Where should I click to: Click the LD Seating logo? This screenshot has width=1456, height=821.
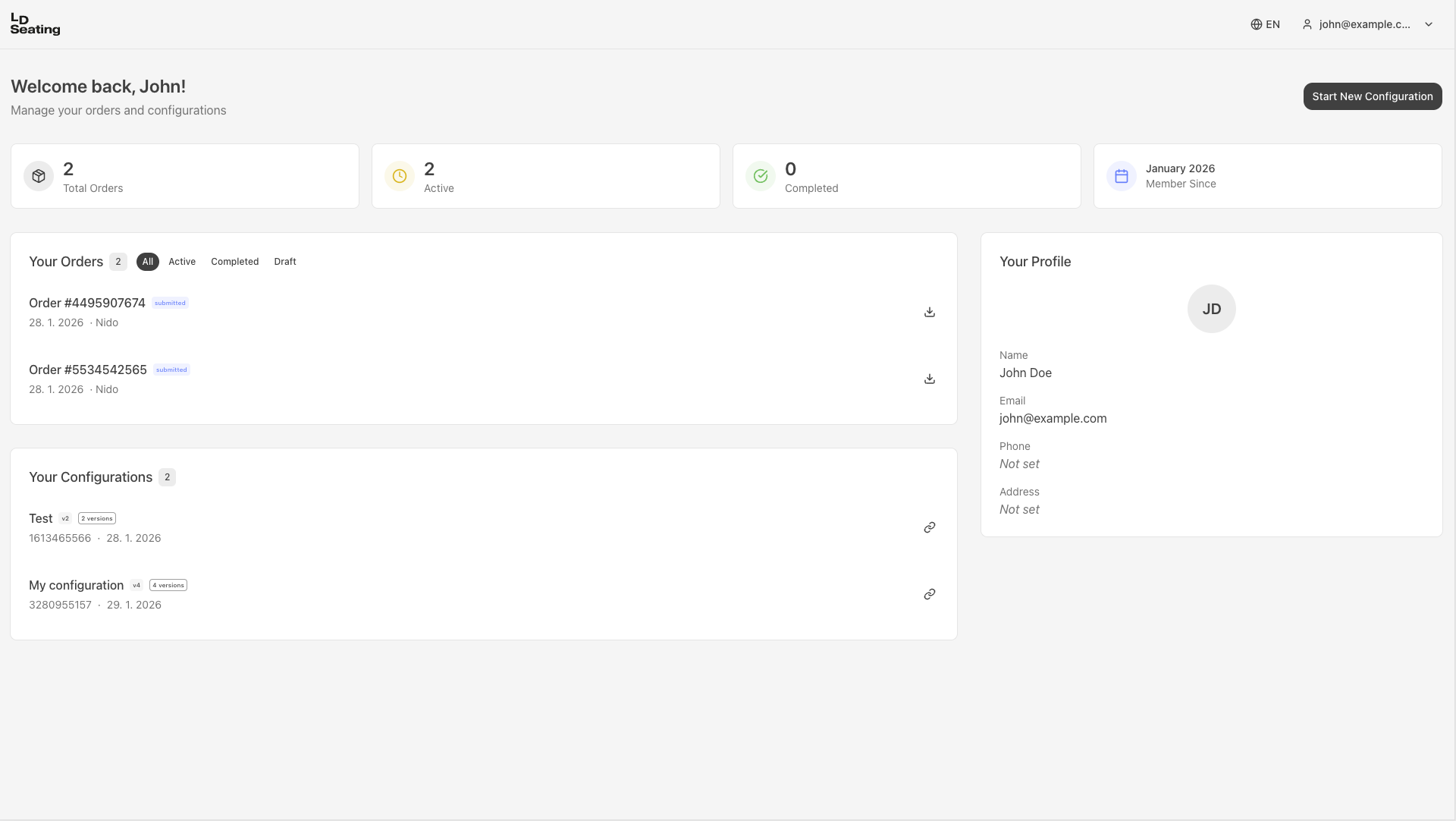click(35, 24)
